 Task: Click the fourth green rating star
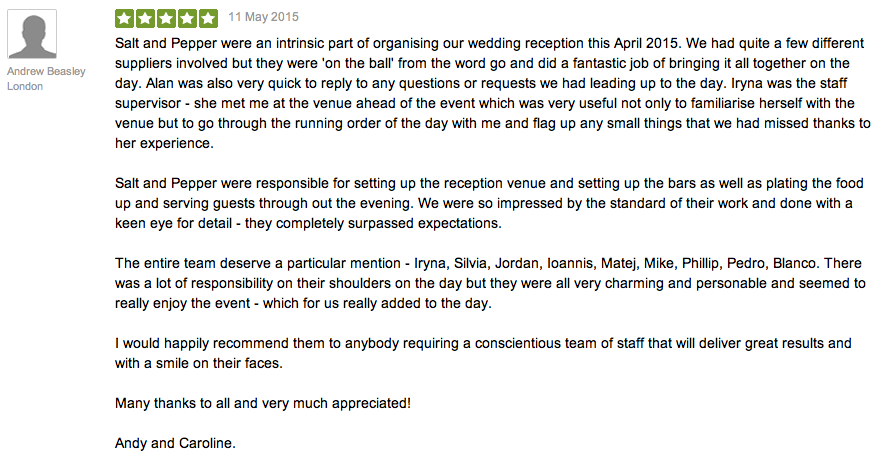point(187,18)
